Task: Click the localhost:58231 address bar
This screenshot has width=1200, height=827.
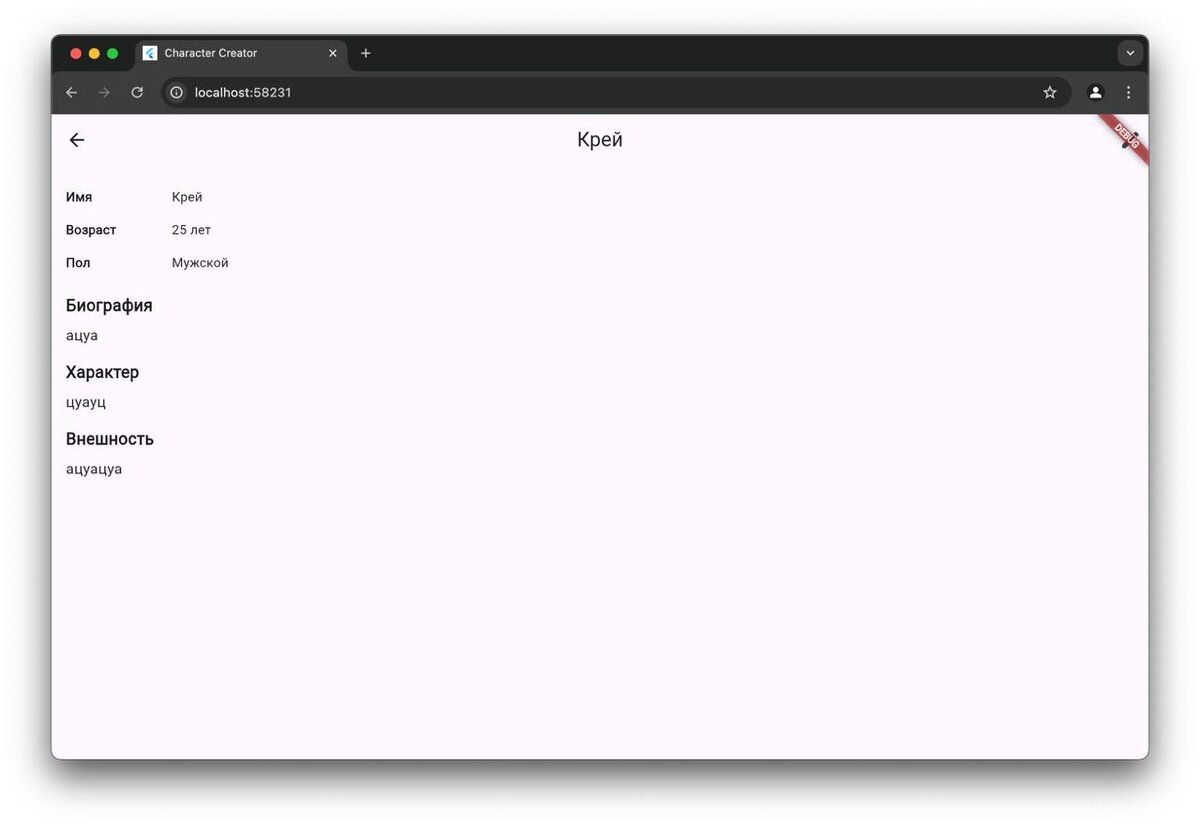Action: tap(615, 92)
